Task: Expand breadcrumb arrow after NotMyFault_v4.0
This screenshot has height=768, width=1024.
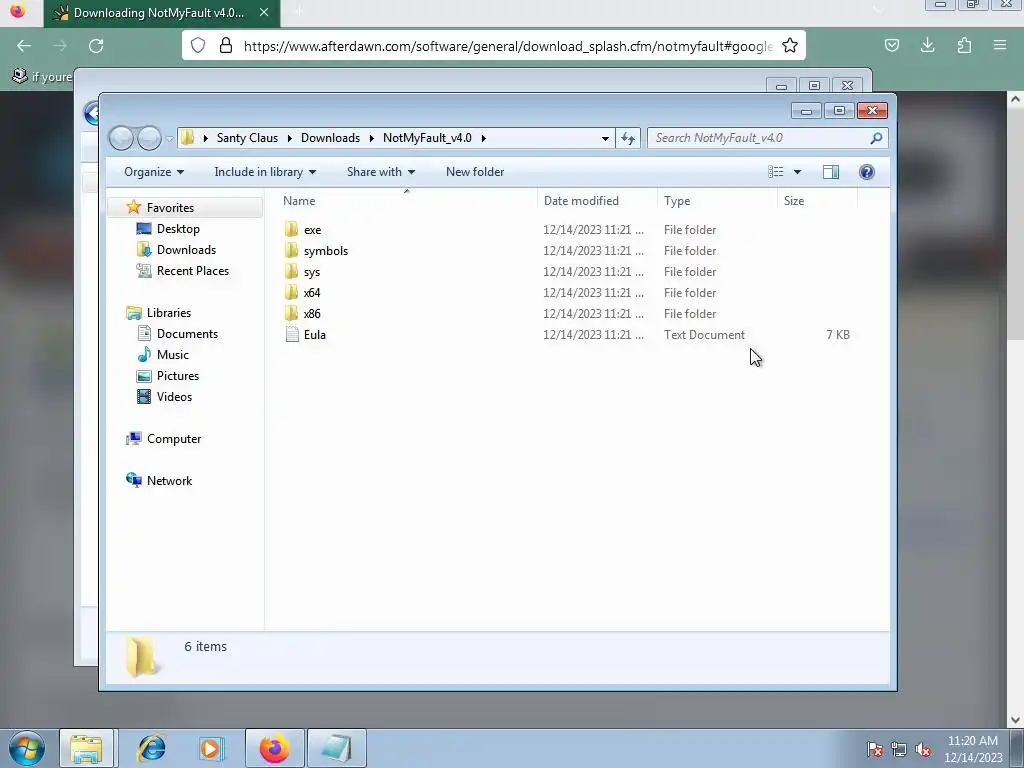Action: pos(483,138)
